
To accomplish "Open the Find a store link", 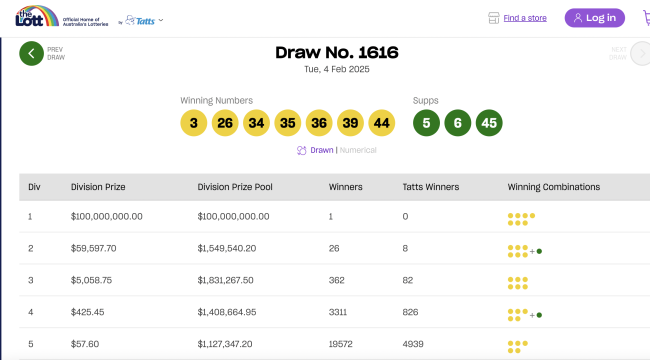I will point(525,18).
